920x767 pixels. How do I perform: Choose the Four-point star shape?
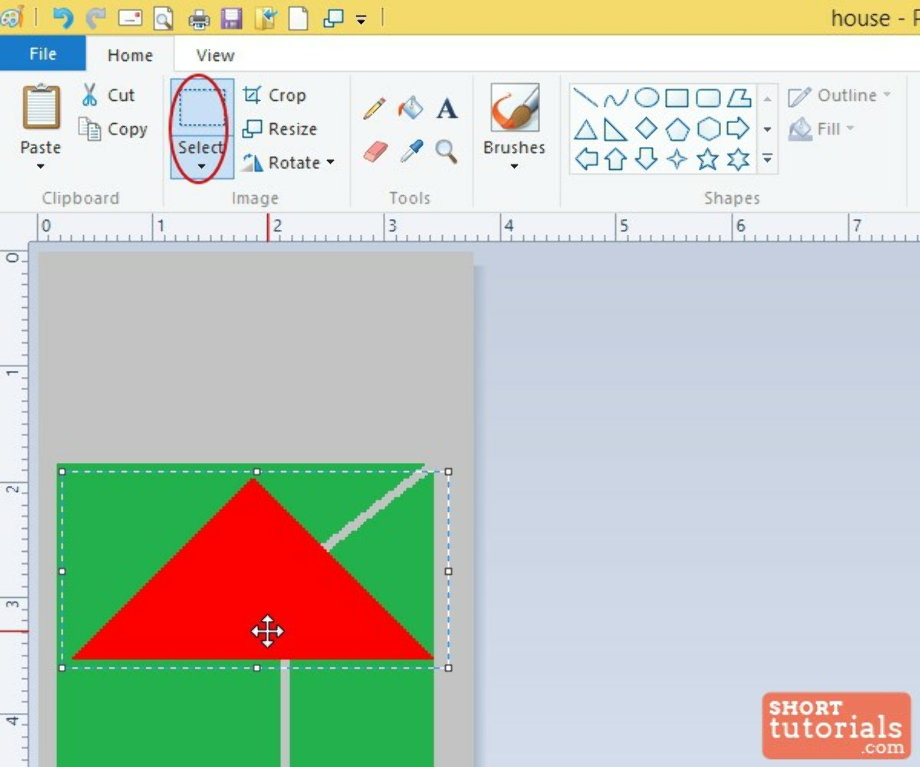677,159
